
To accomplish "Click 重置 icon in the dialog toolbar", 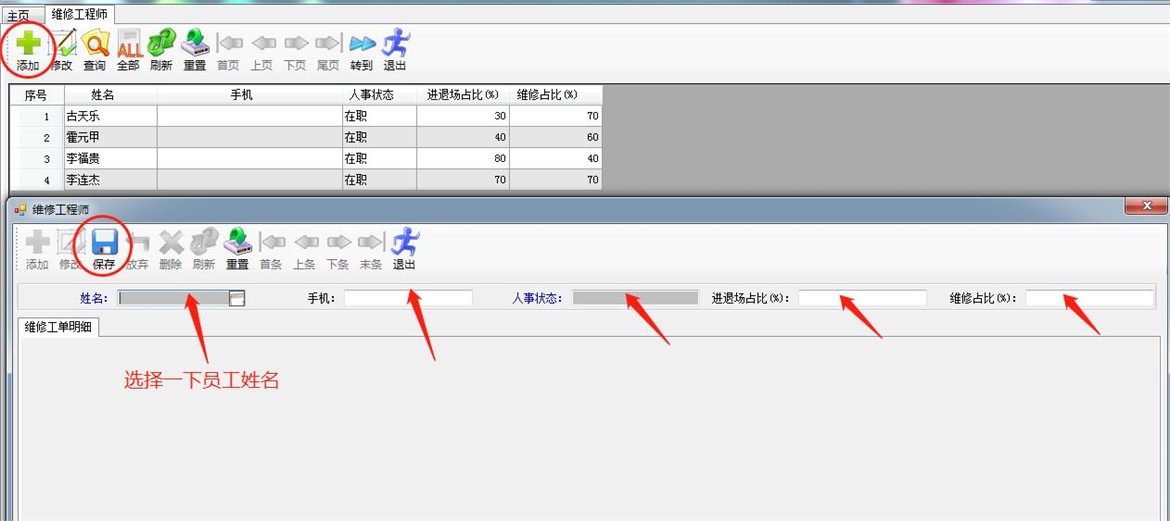I will click(238, 242).
